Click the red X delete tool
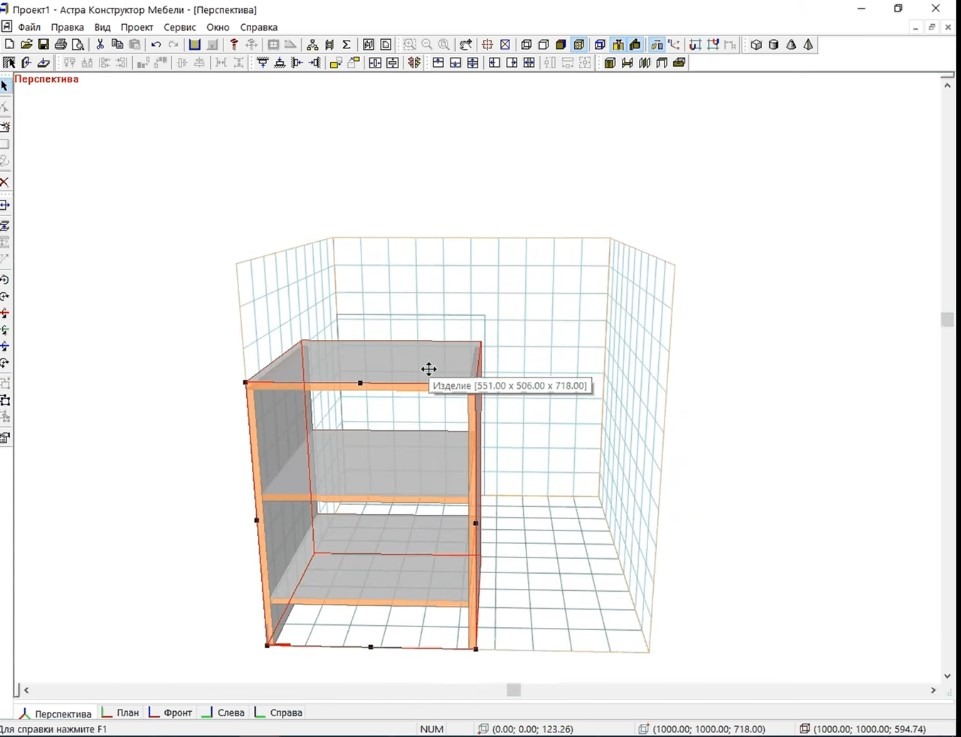Viewport: 961px width, 737px height. (x=5, y=182)
